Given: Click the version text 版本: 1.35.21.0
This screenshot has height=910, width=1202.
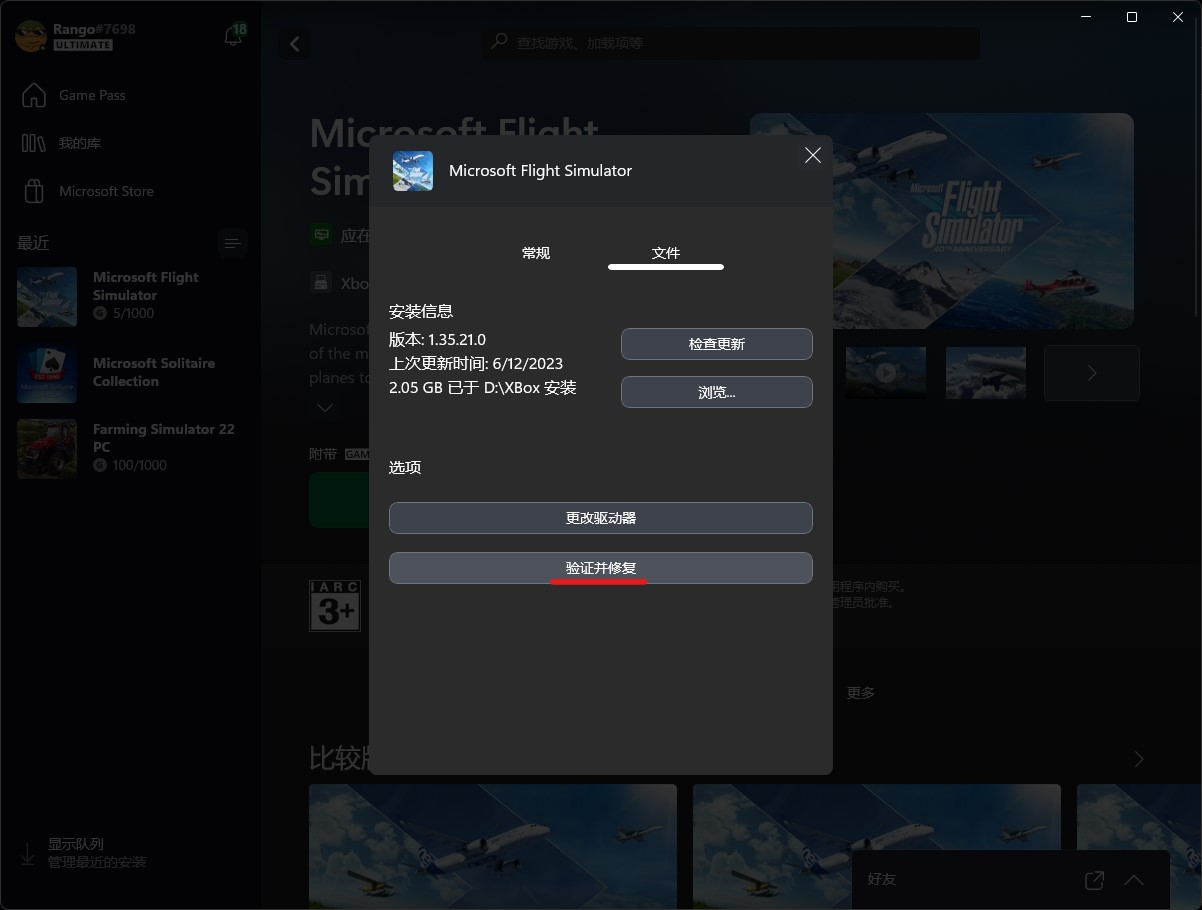Looking at the screenshot, I should pos(437,340).
